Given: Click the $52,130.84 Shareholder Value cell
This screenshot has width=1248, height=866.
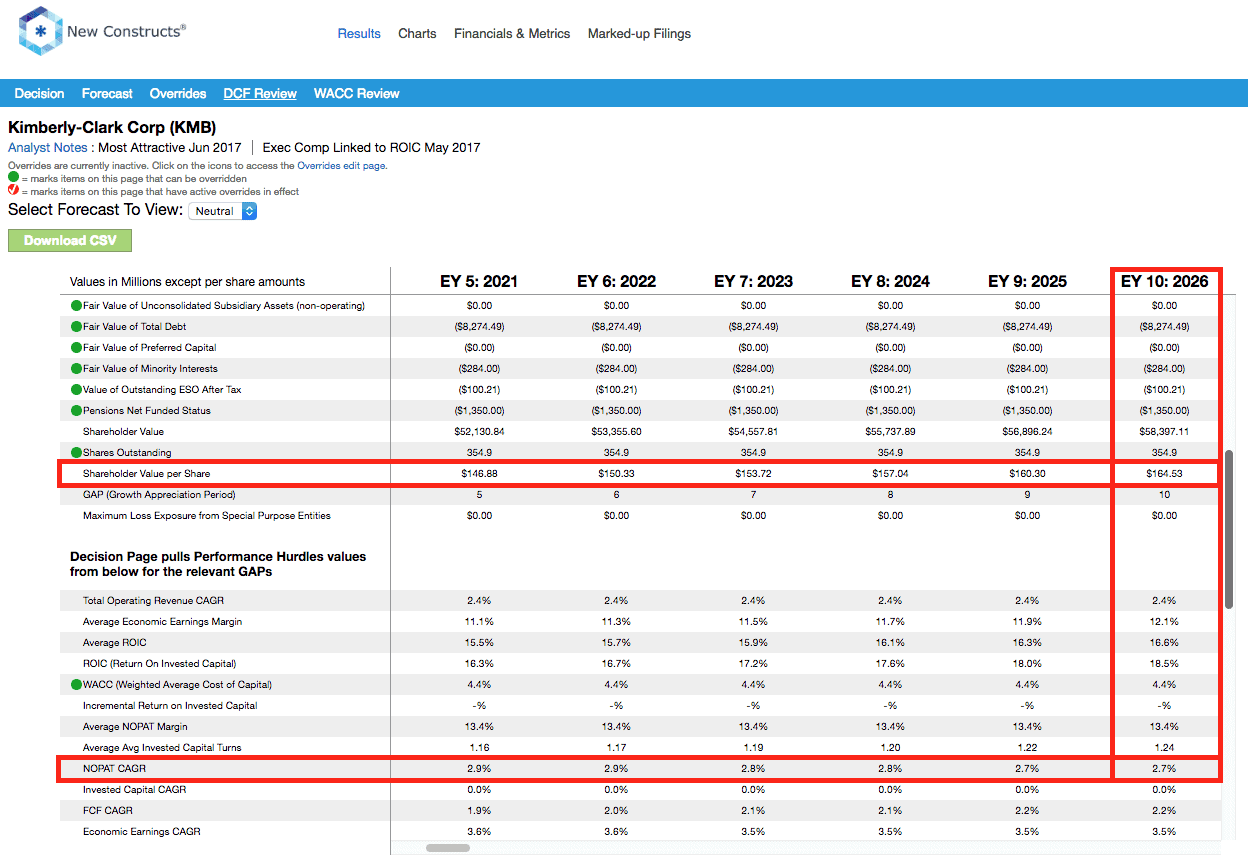Looking at the screenshot, I should click(x=479, y=432).
